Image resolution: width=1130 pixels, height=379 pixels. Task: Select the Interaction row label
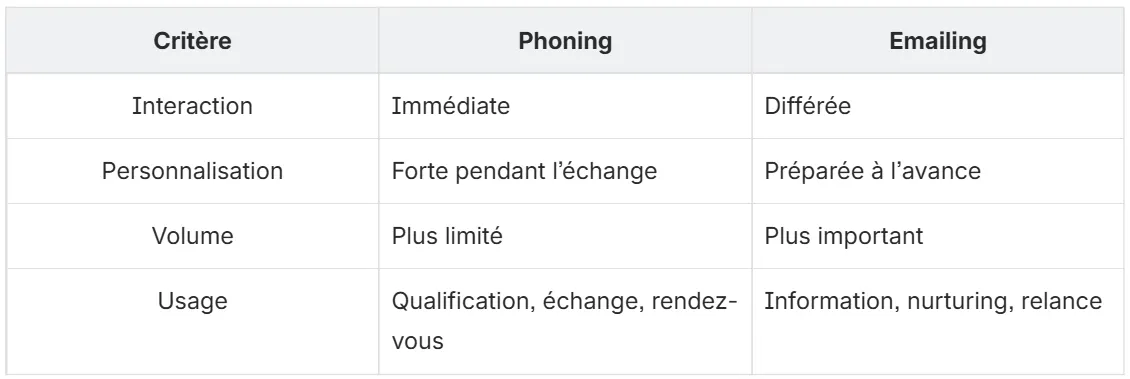(192, 106)
